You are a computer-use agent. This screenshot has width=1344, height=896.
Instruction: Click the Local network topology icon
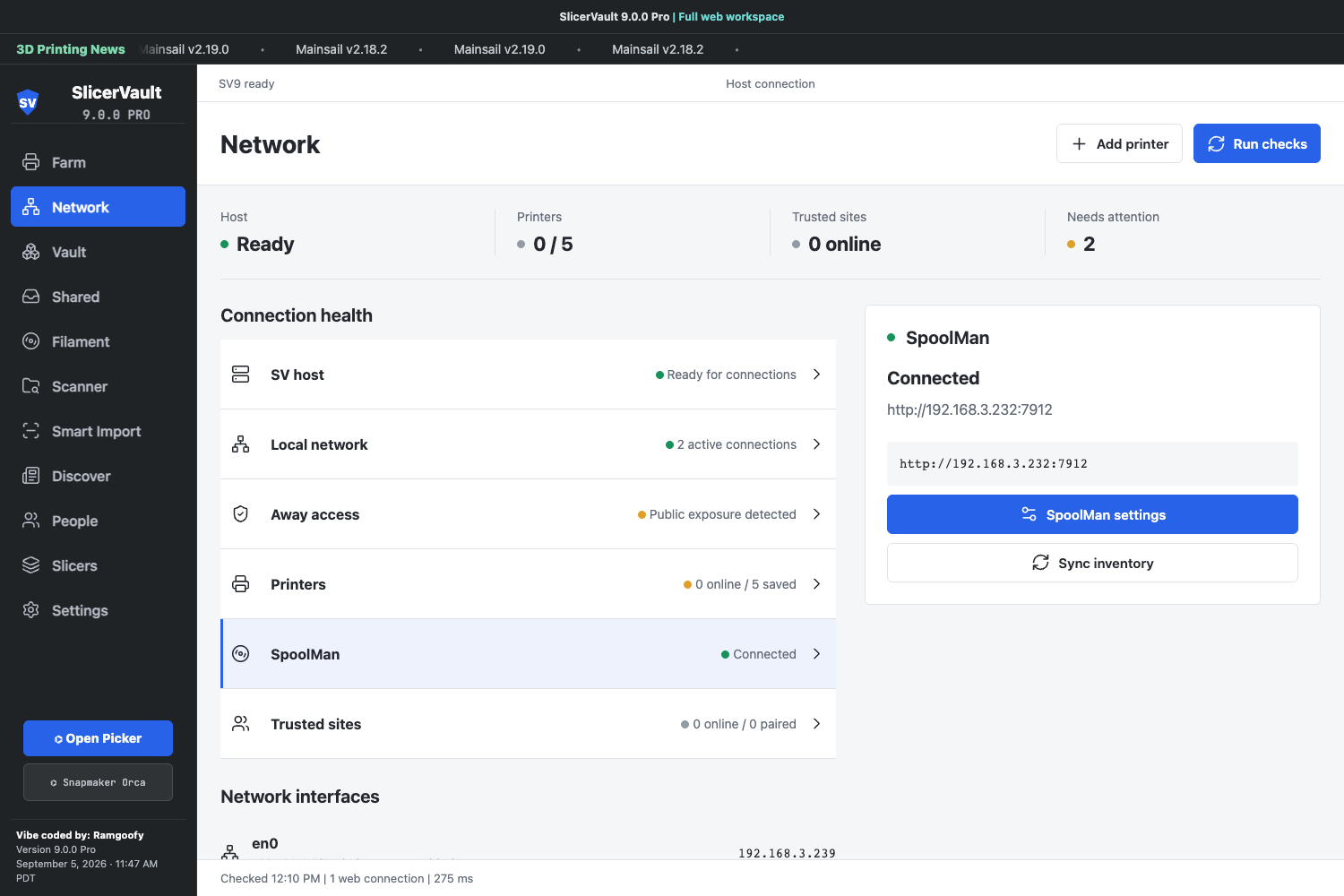point(241,444)
